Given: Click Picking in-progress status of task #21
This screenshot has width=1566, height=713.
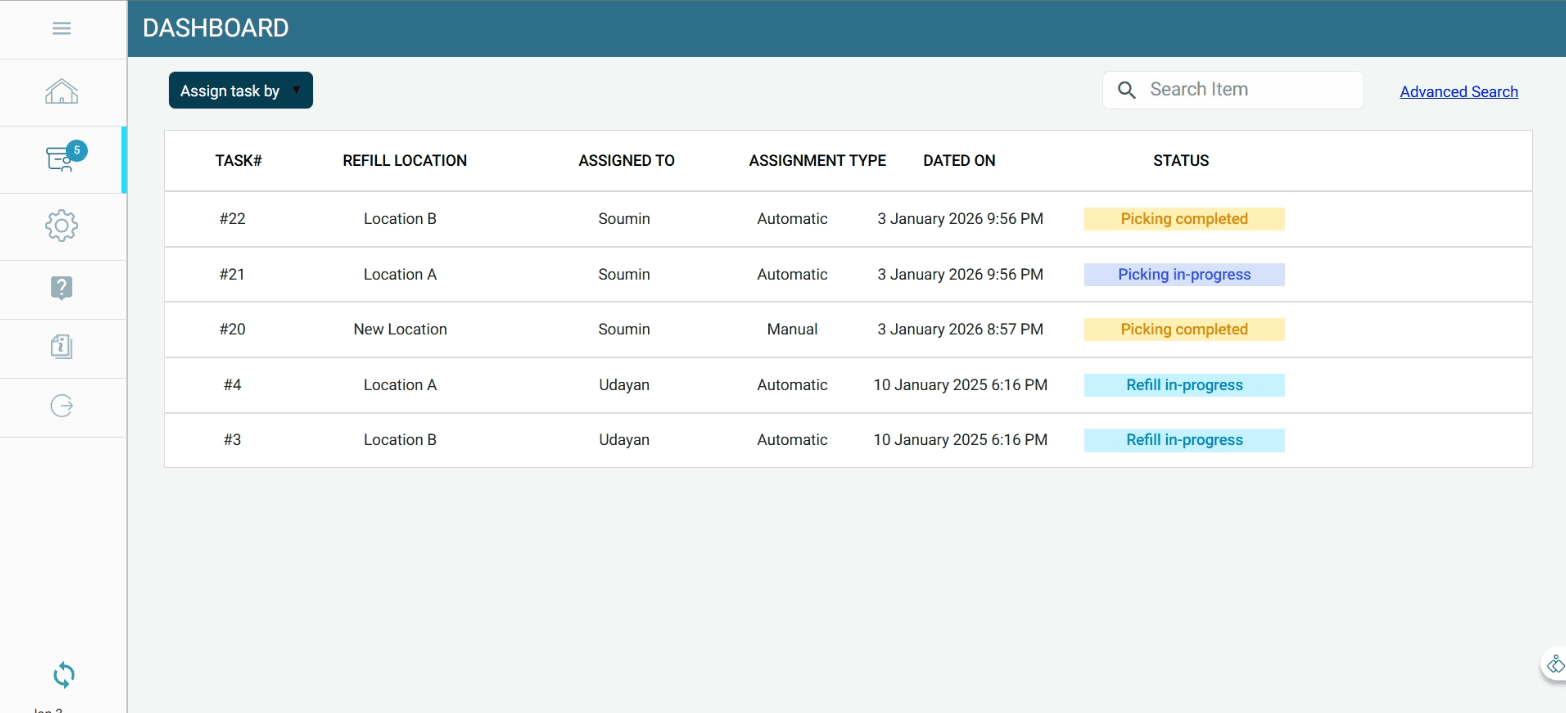Looking at the screenshot, I should point(1184,274).
